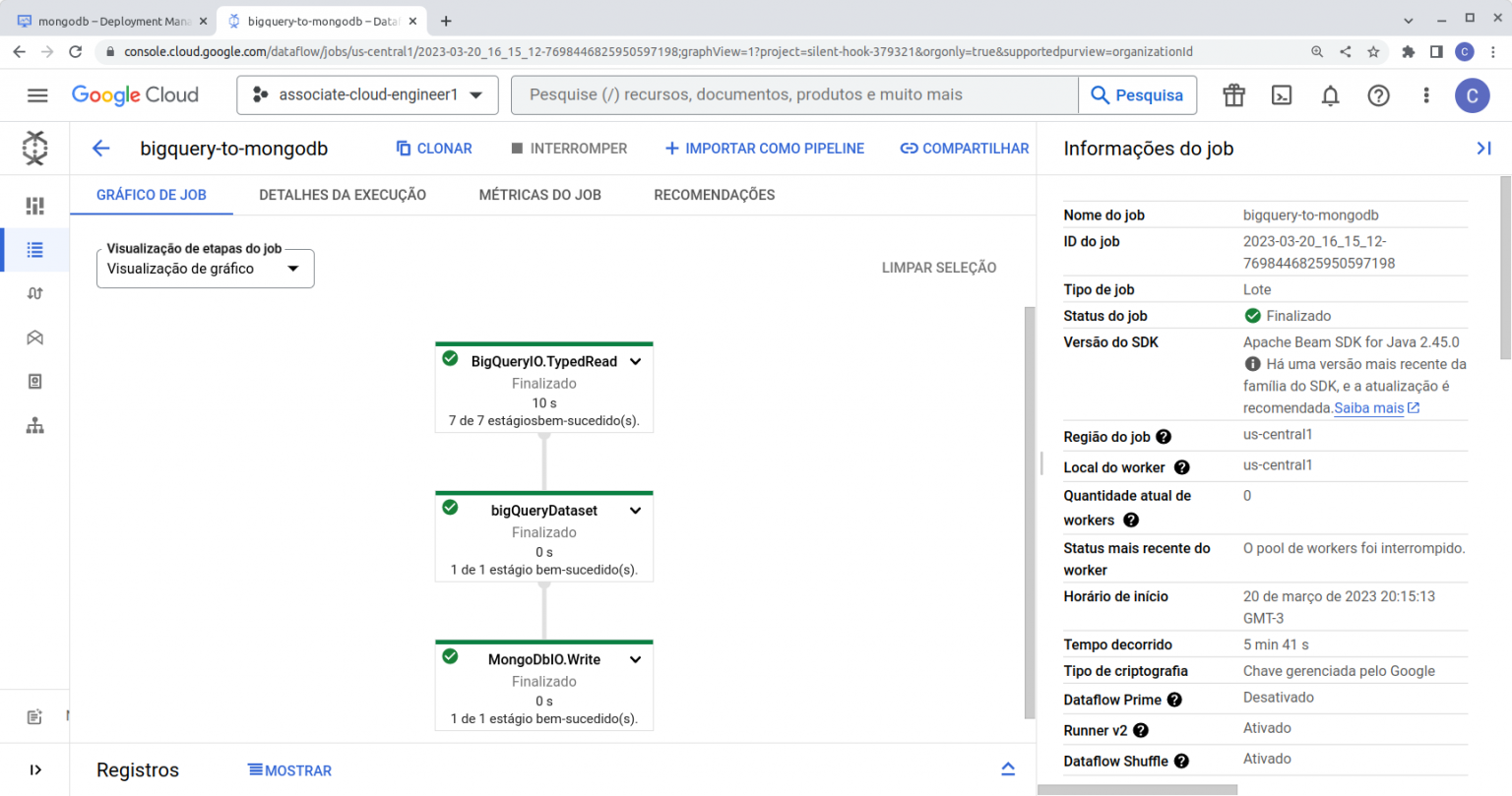Open the help question mark icon
1512x796 pixels.
pyautogui.click(x=1378, y=95)
